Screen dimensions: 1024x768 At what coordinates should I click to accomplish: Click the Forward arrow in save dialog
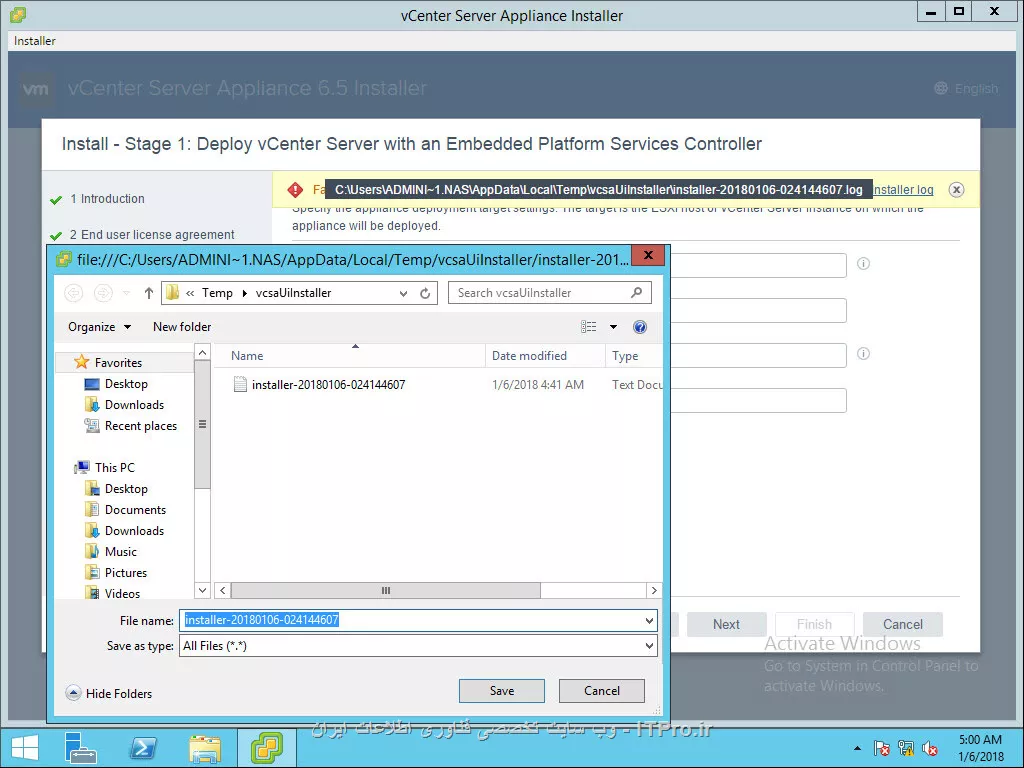click(103, 293)
